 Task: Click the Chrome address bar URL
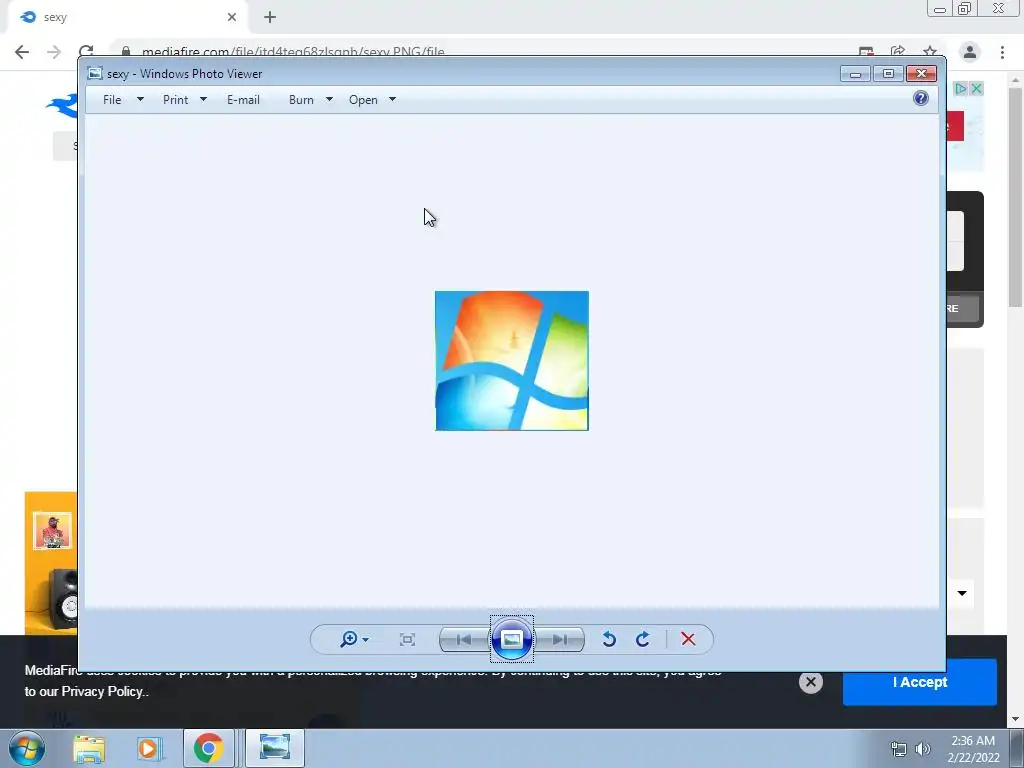[293, 52]
